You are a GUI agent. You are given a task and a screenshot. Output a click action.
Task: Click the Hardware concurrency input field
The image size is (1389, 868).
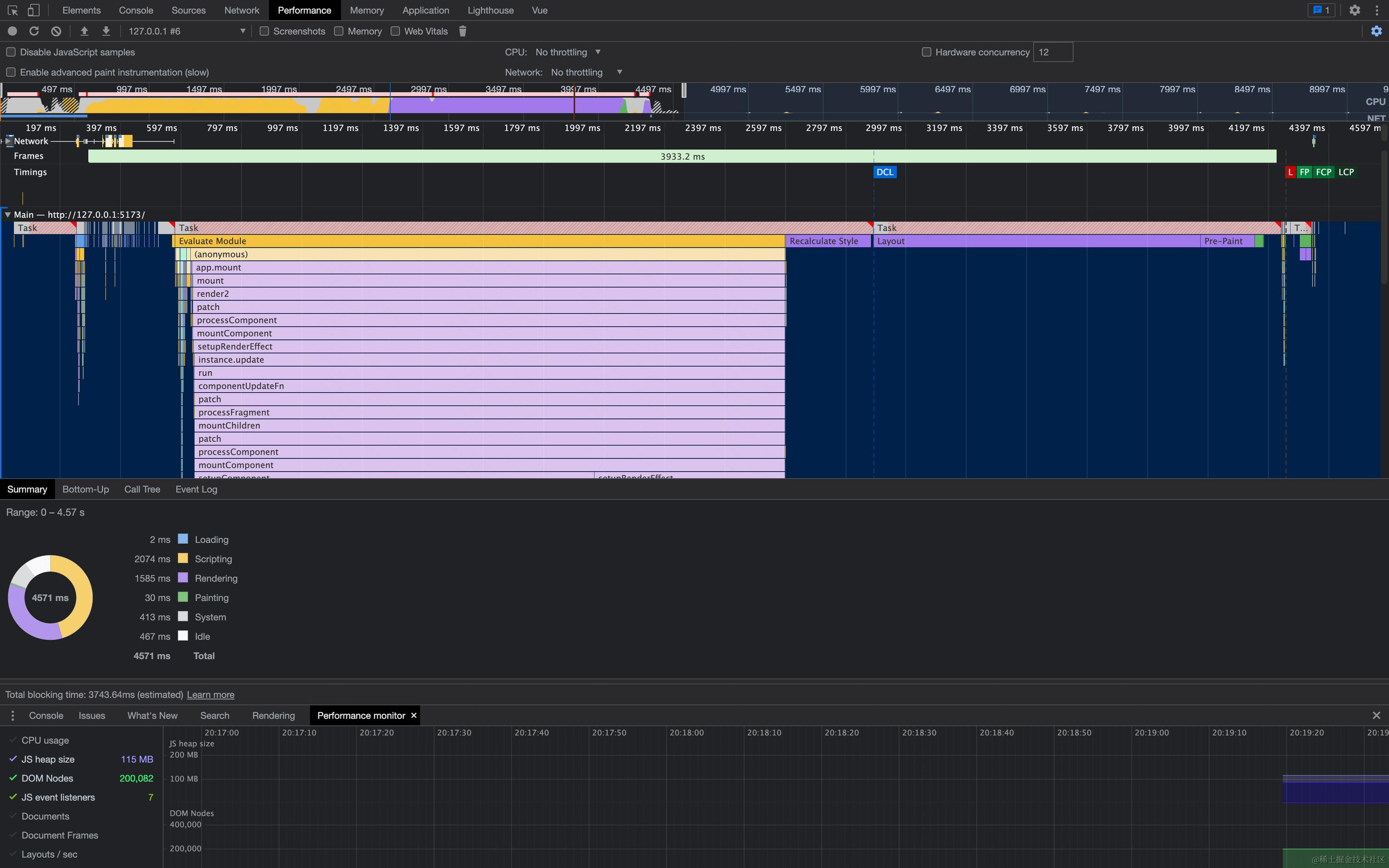pyautogui.click(x=1052, y=52)
